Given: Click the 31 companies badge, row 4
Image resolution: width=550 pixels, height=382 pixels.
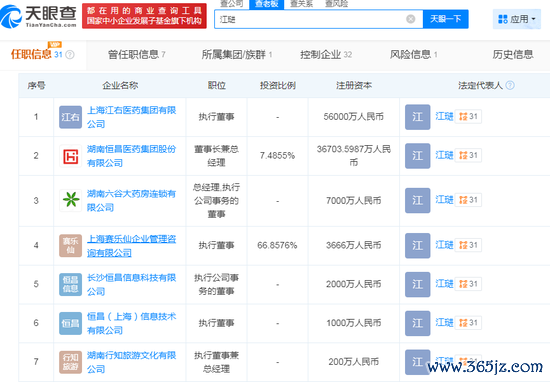Looking at the screenshot, I should click(468, 245).
